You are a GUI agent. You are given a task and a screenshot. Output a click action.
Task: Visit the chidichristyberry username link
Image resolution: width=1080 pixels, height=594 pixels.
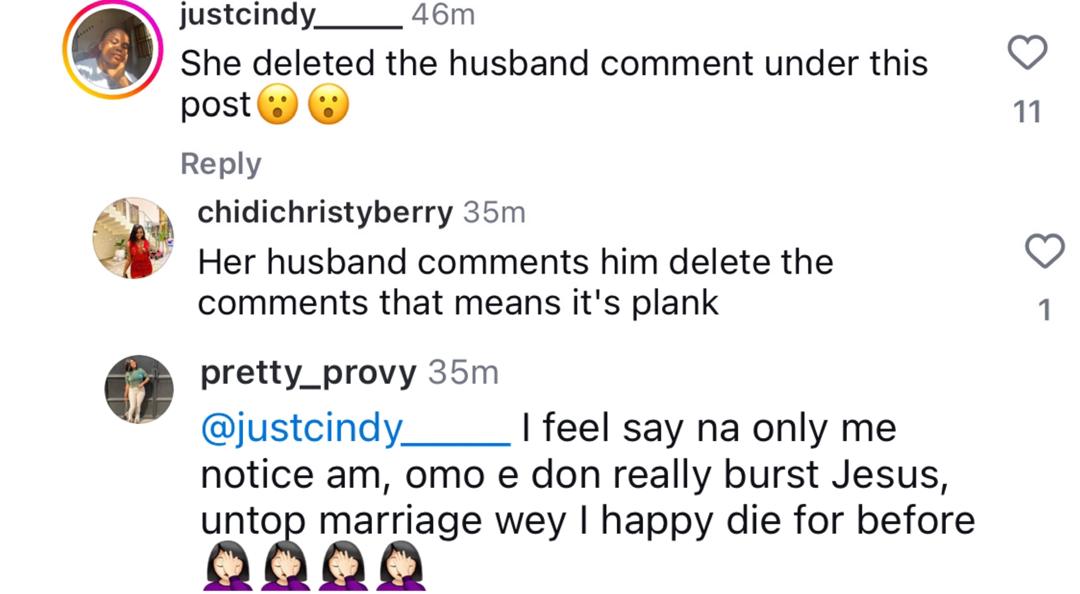click(x=325, y=213)
